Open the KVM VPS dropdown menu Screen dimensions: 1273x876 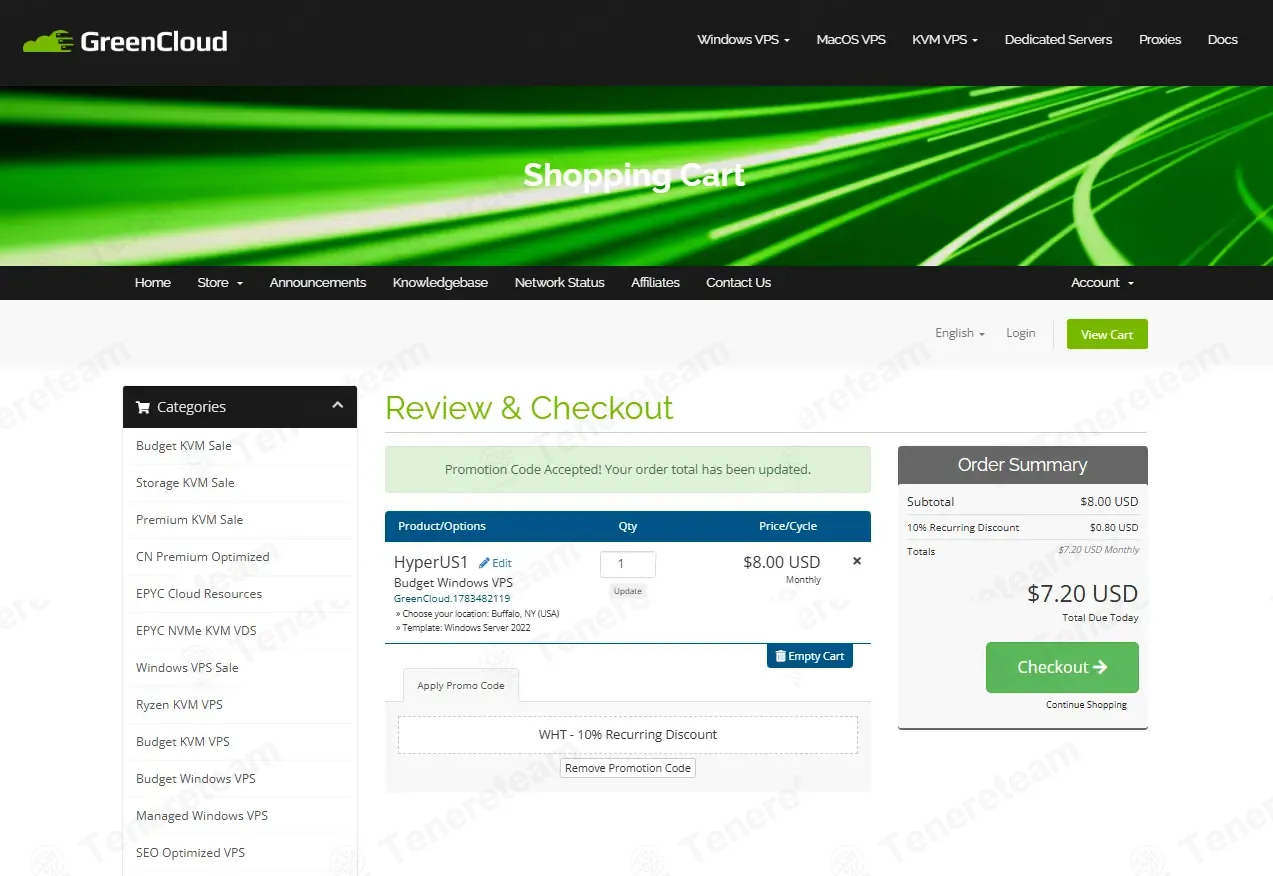tap(945, 40)
